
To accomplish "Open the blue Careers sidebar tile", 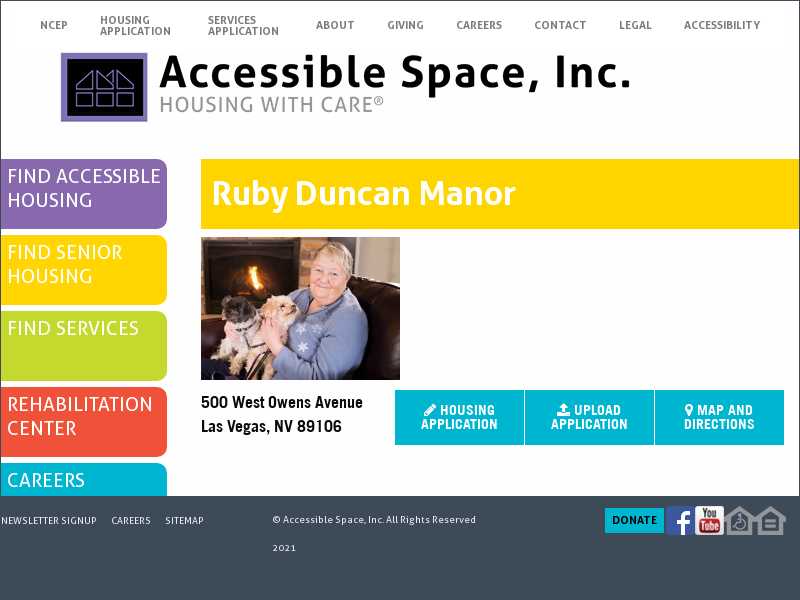I will [84, 480].
